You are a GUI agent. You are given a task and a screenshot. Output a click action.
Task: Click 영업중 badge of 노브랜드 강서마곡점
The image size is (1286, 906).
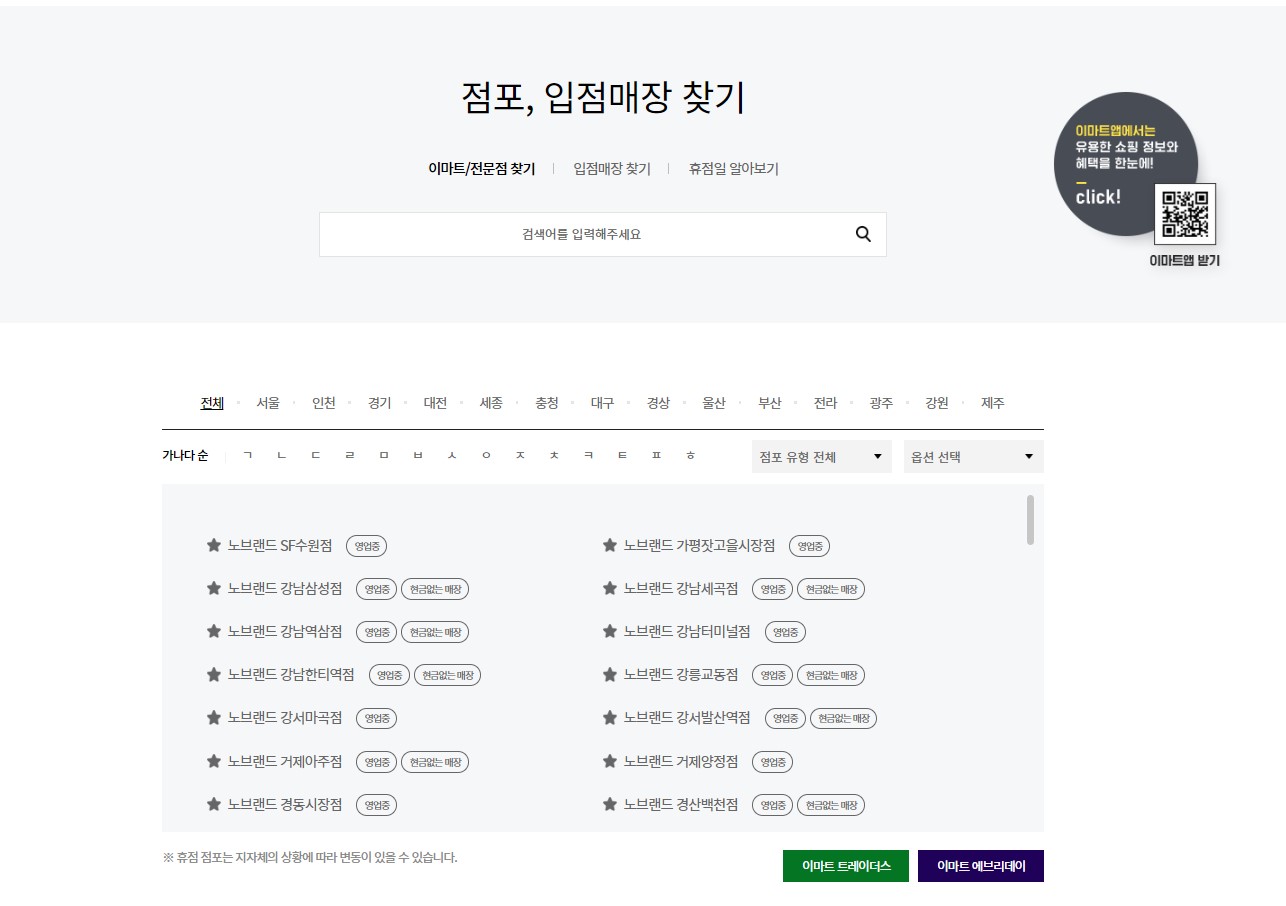377,718
